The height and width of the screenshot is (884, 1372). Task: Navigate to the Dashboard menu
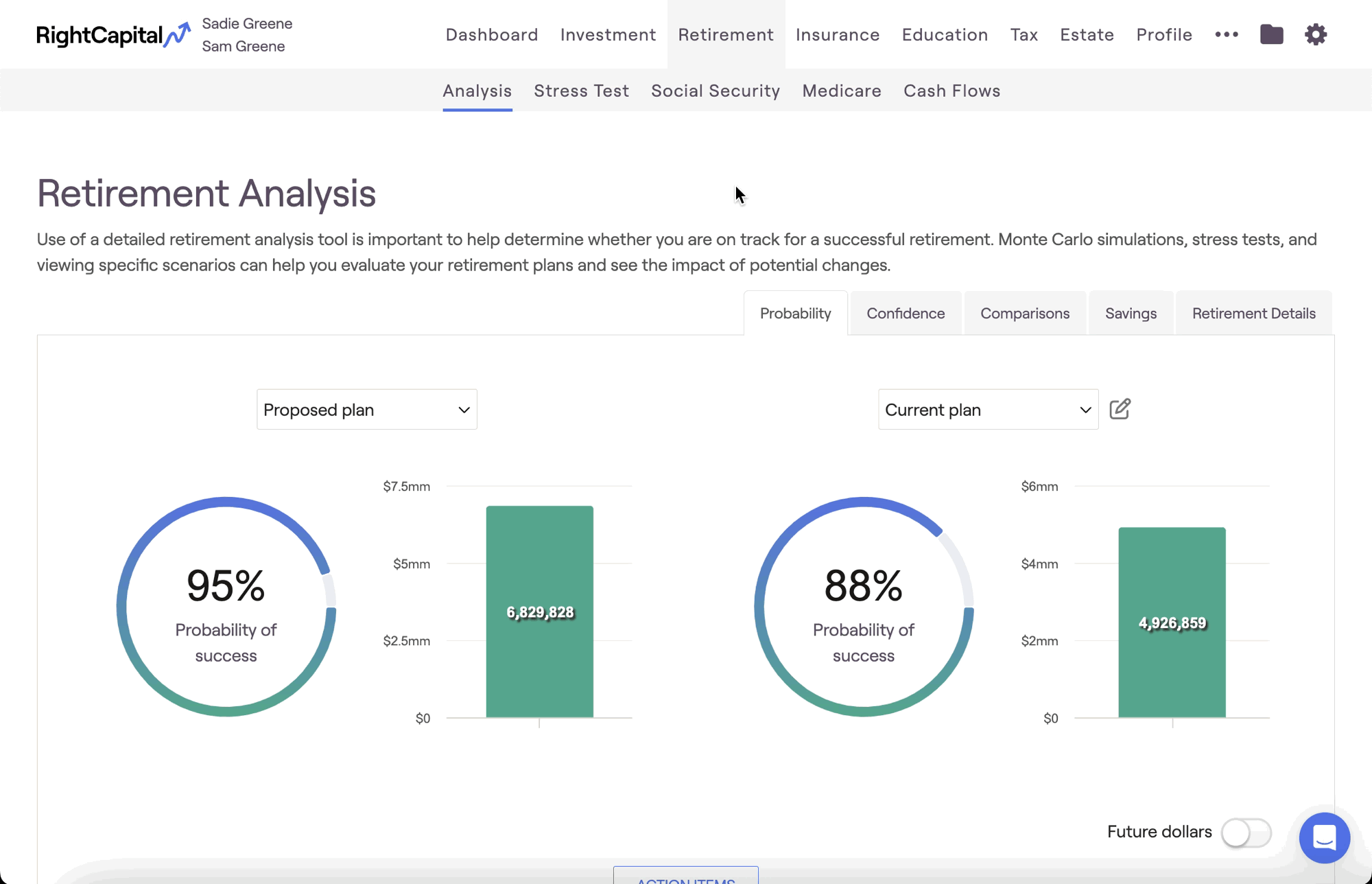click(492, 34)
